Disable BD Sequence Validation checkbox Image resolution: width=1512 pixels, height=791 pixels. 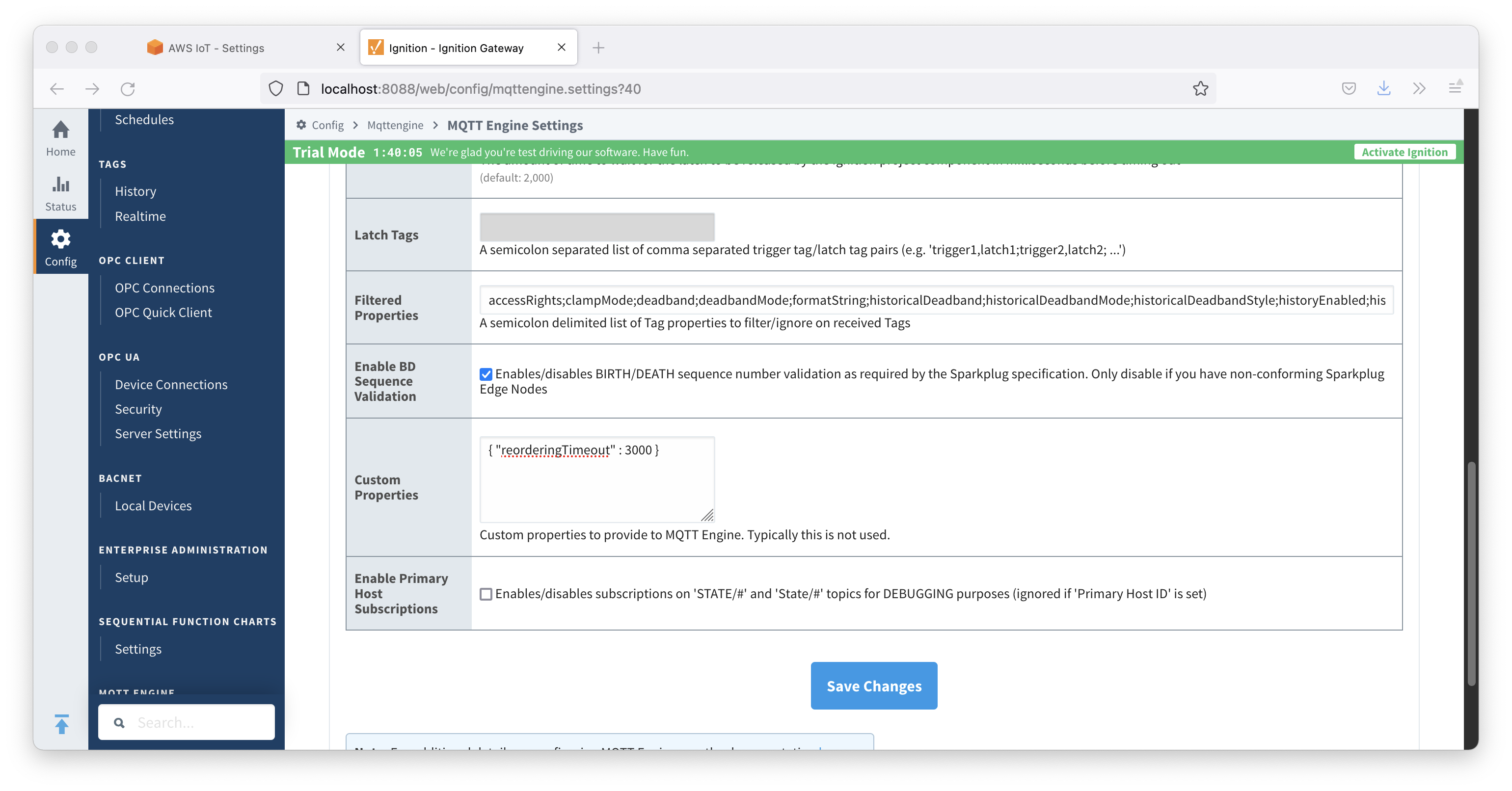tap(486, 374)
